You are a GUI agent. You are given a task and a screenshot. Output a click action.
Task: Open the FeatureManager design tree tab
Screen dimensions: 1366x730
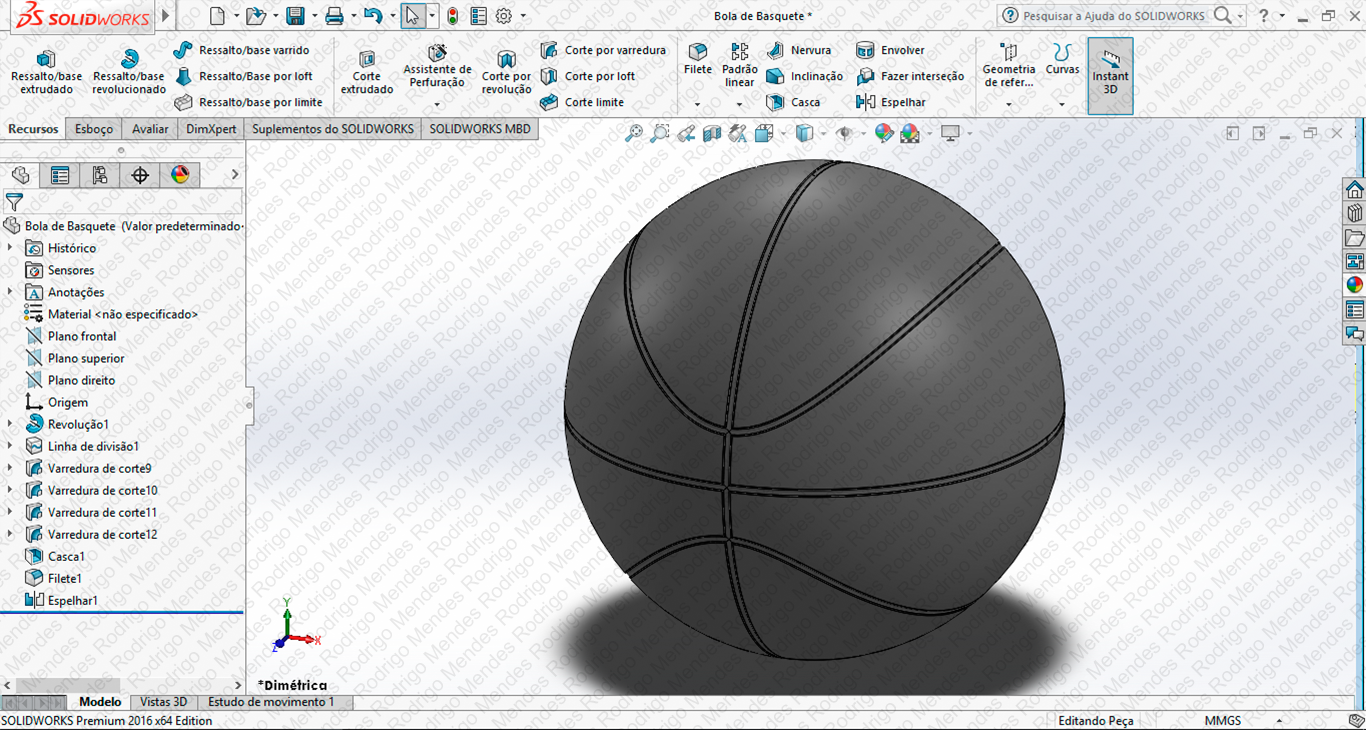[20, 175]
